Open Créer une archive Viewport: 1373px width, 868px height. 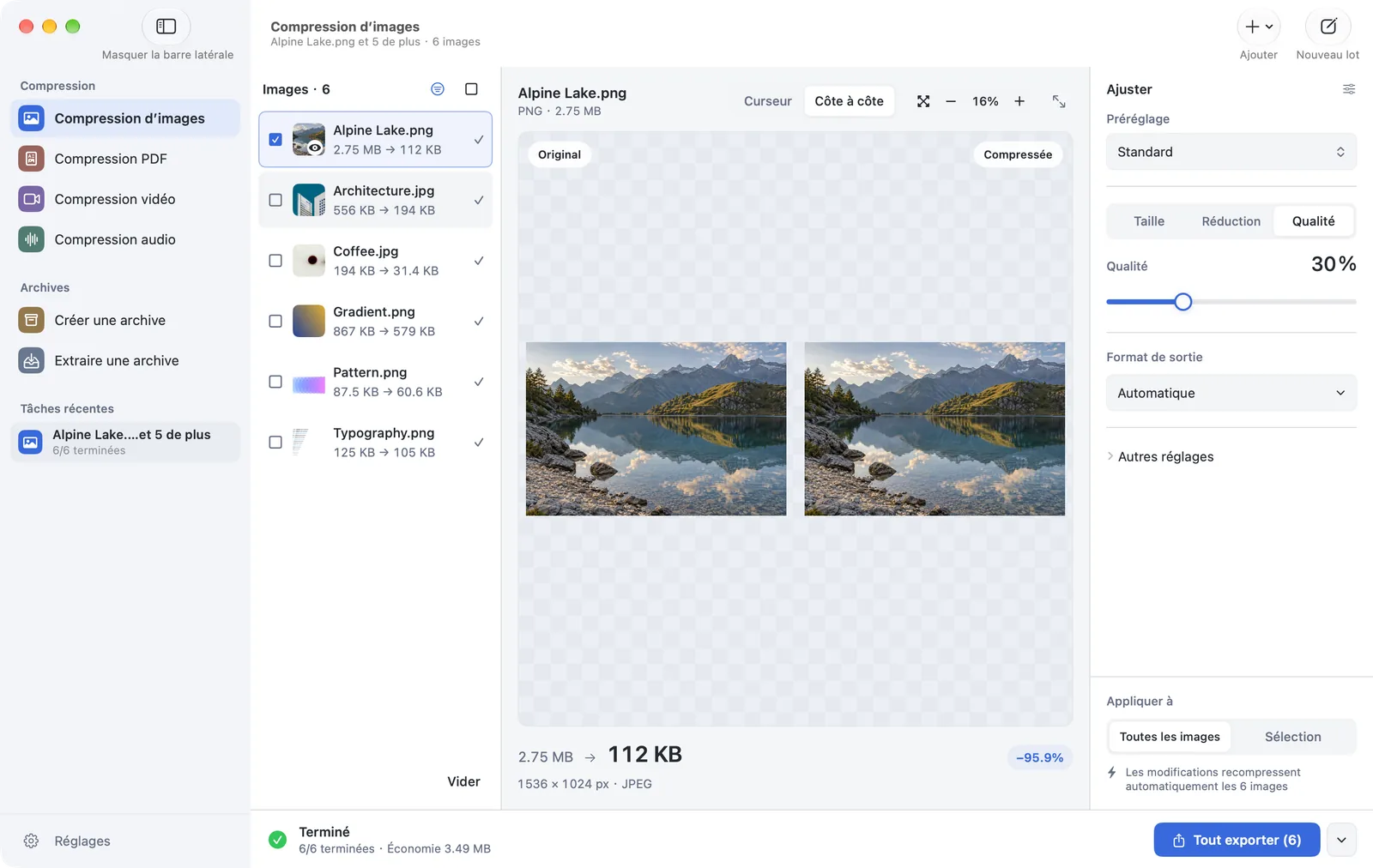(x=125, y=320)
